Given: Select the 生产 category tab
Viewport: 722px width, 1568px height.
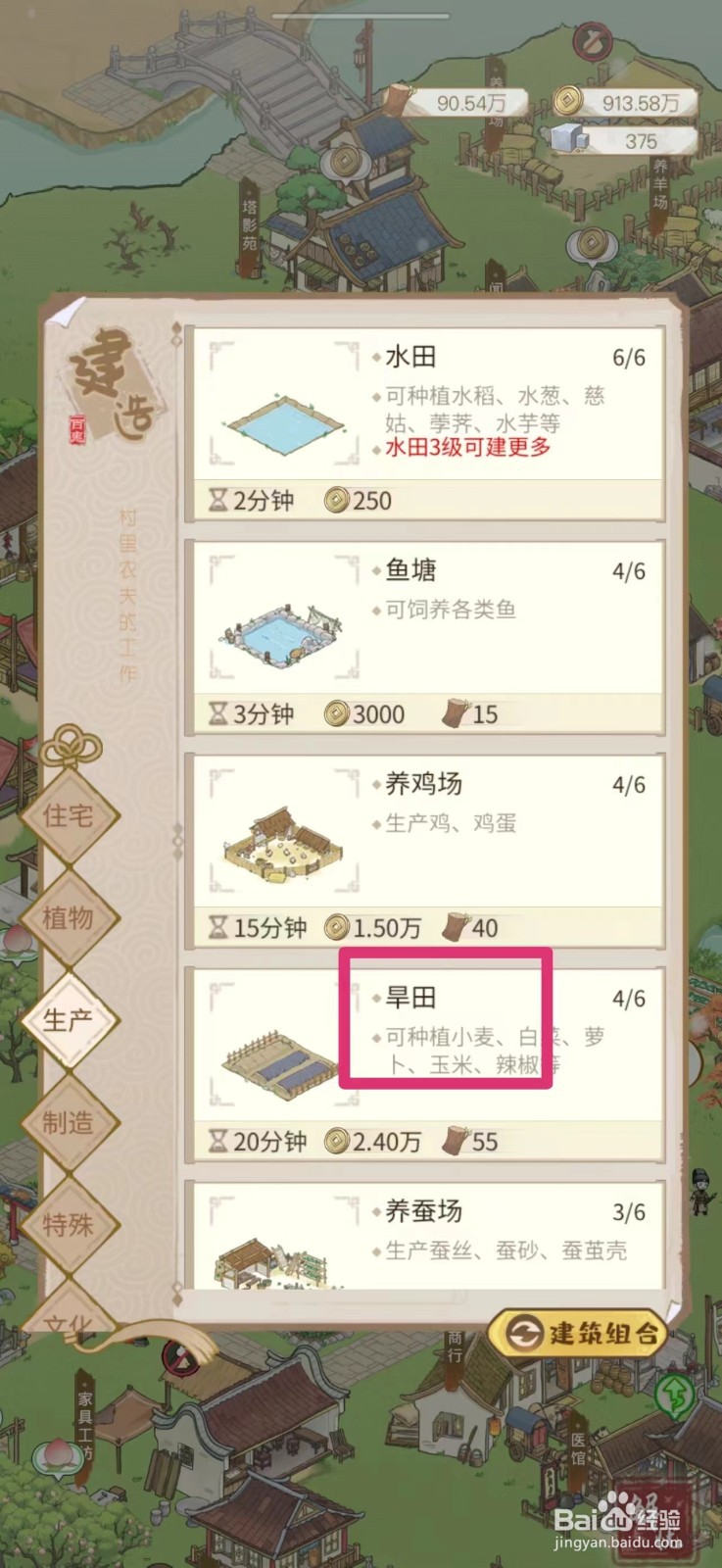Looking at the screenshot, I should click(69, 1020).
